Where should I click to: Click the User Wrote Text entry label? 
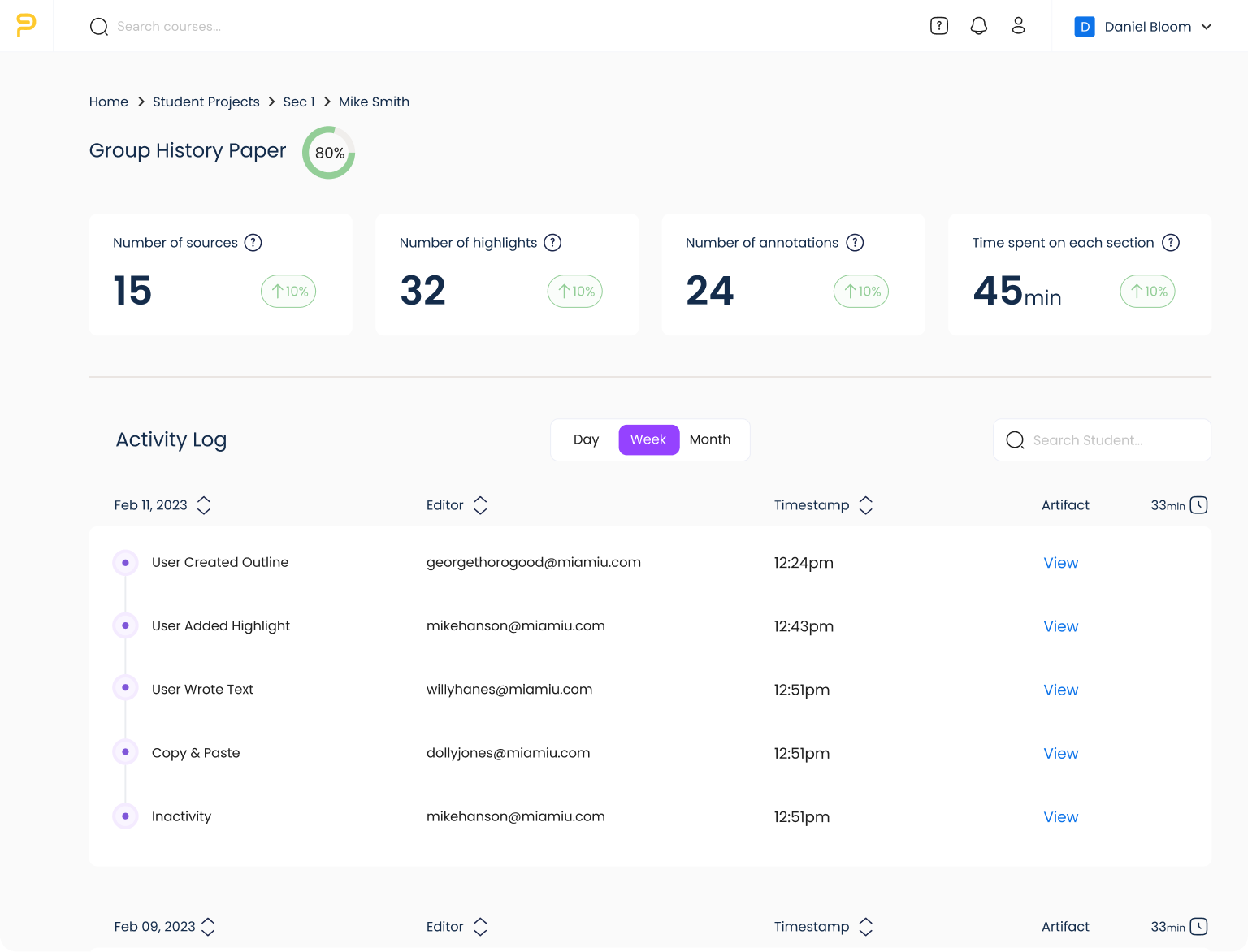click(202, 689)
